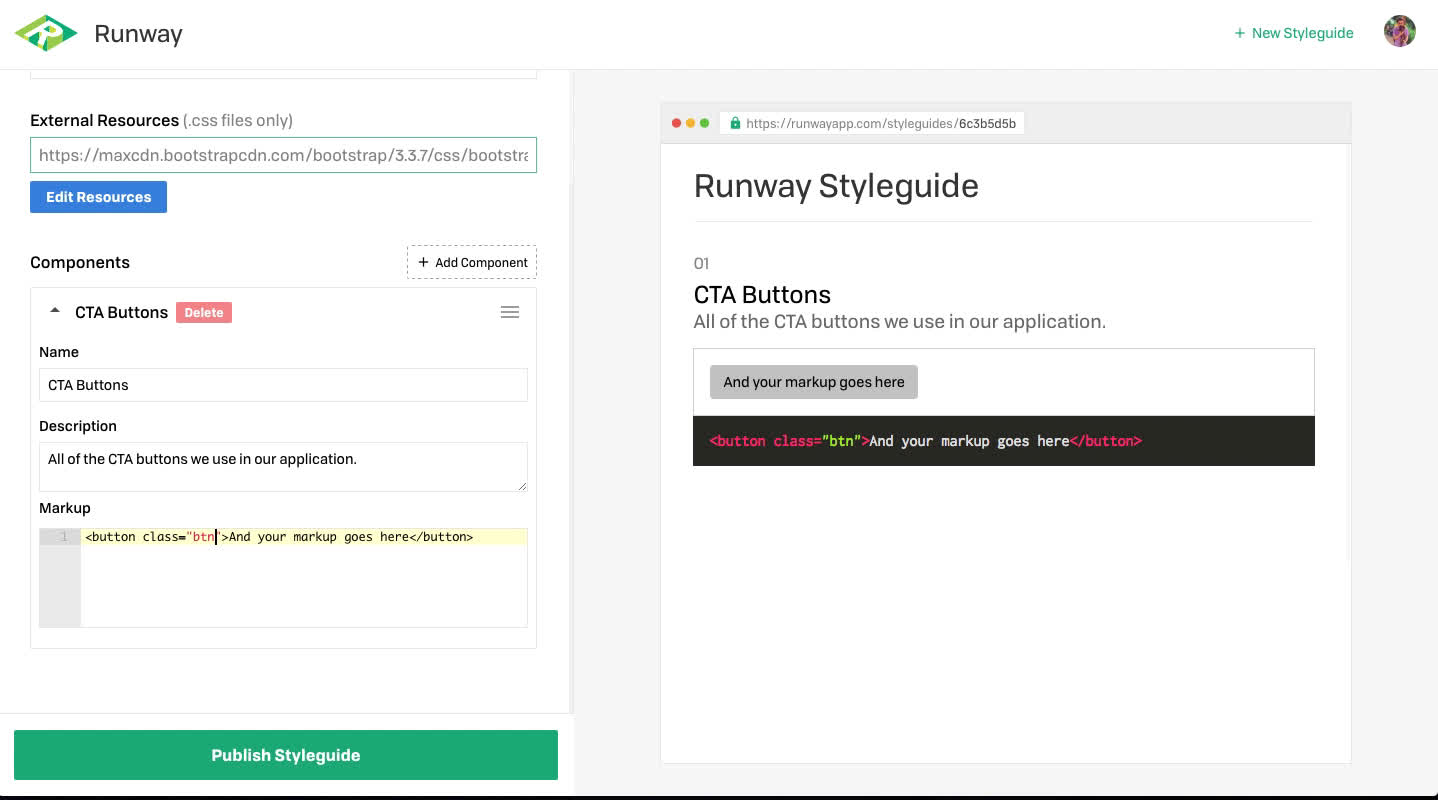Click the red dot in preview window
1438x800 pixels.
pos(676,123)
